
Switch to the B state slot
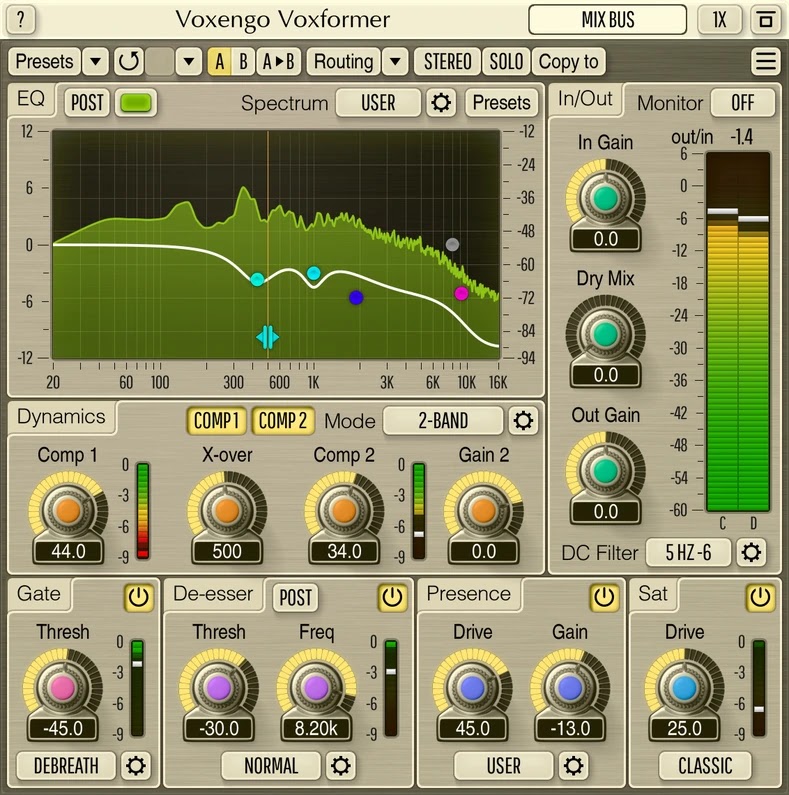tap(243, 61)
